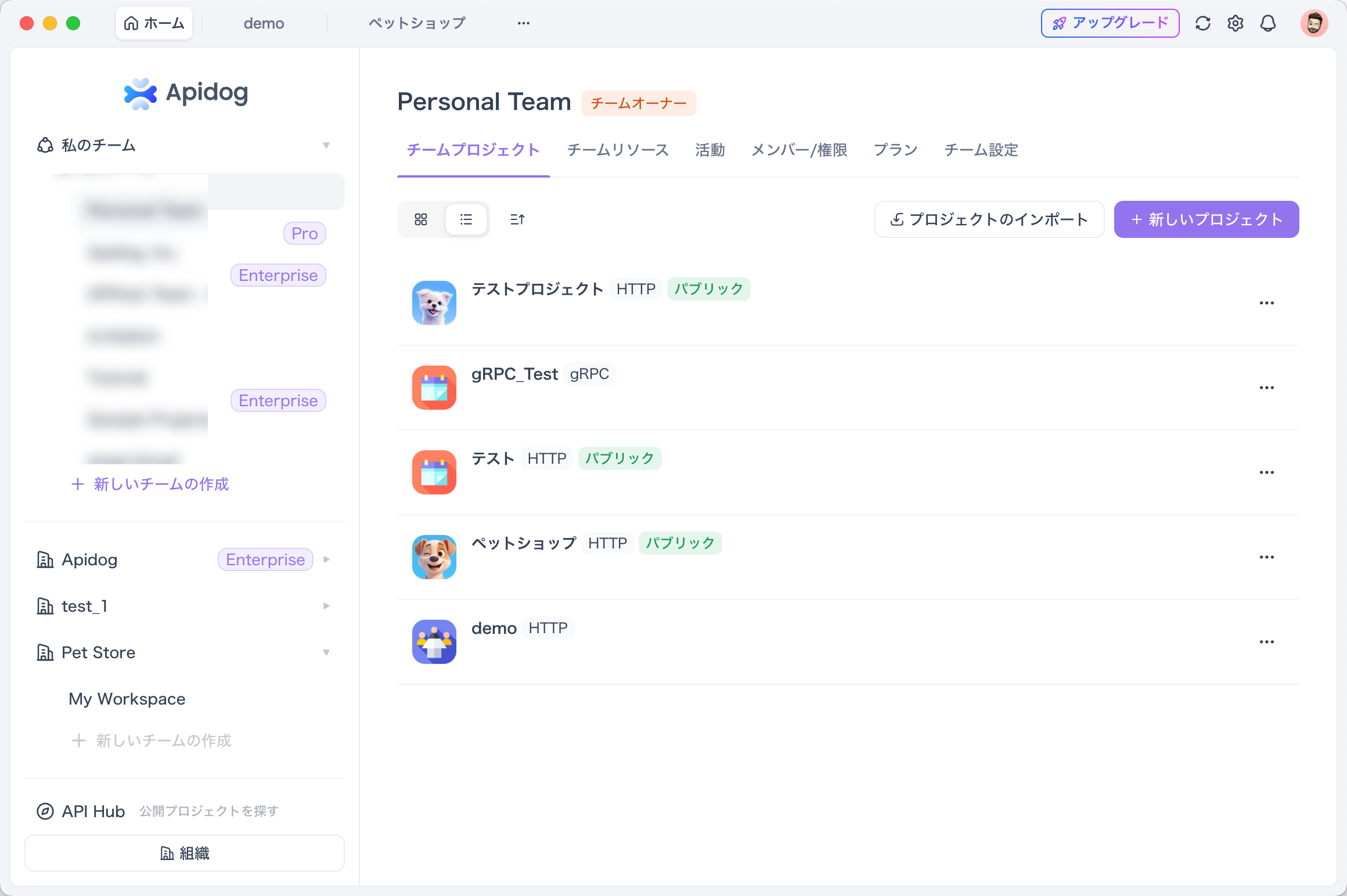Open the settings gear icon
Screen dimensions: 1347x896
point(1235,23)
